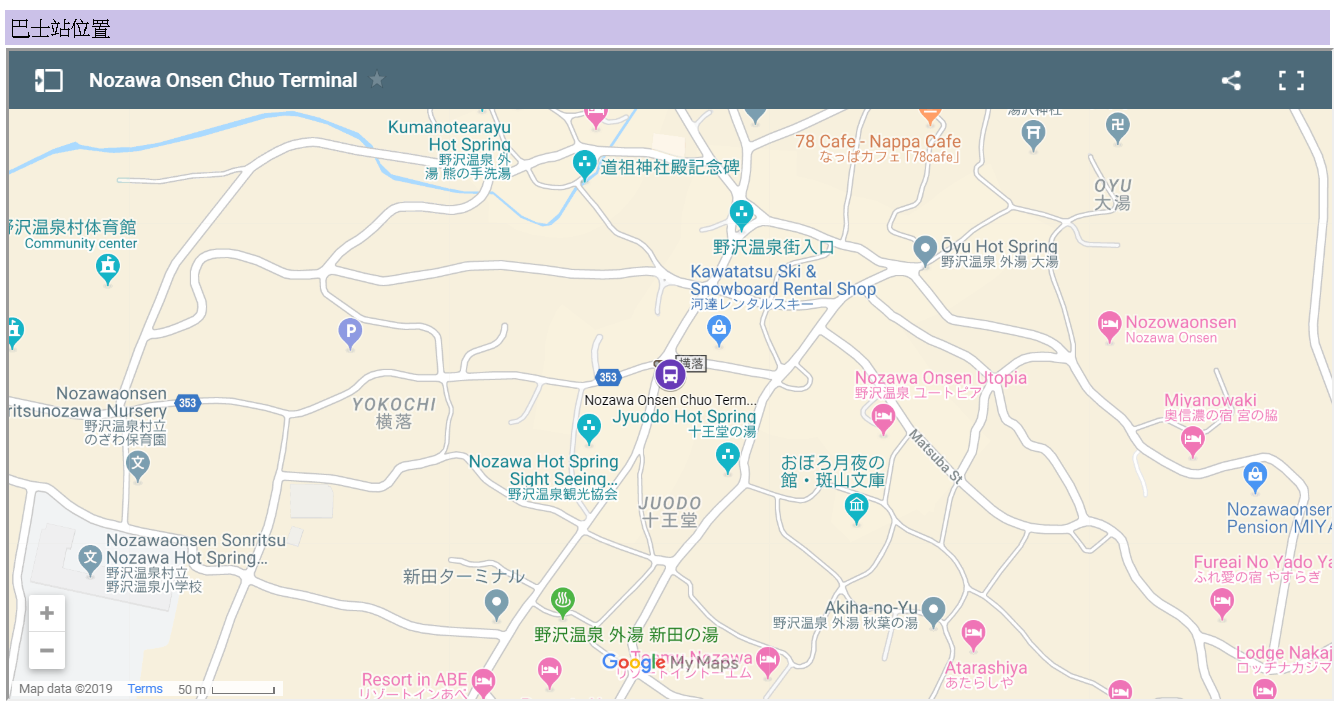Click the Nozawa Nursery school marker
Image resolution: width=1341 pixels, height=710 pixels.
click(x=138, y=465)
